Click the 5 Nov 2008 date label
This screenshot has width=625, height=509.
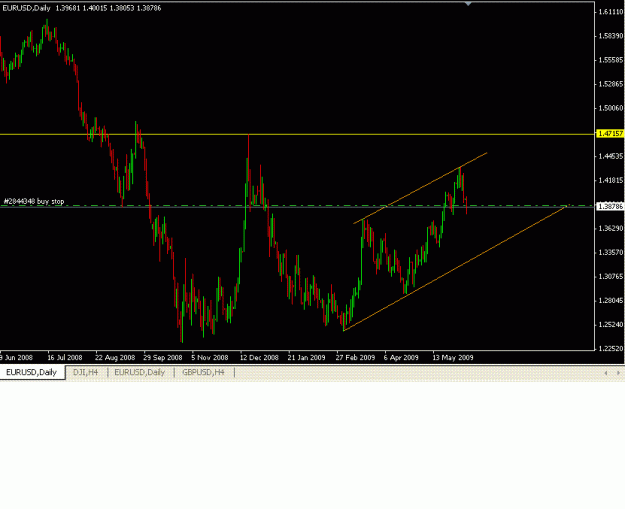click(x=210, y=358)
